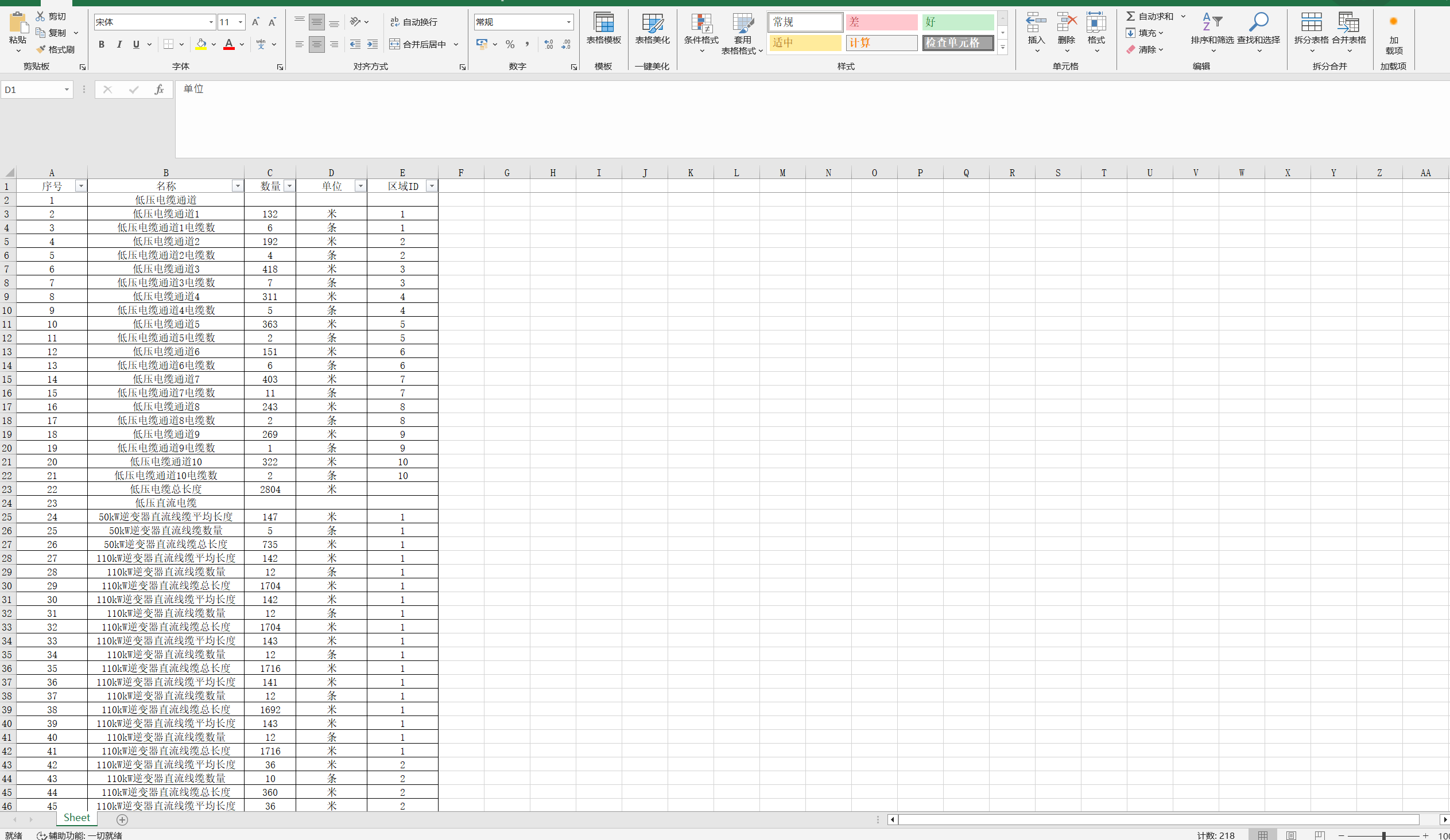The image size is (1450, 840).
Task: Toggle italic formatting
Action: tap(119, 44)
